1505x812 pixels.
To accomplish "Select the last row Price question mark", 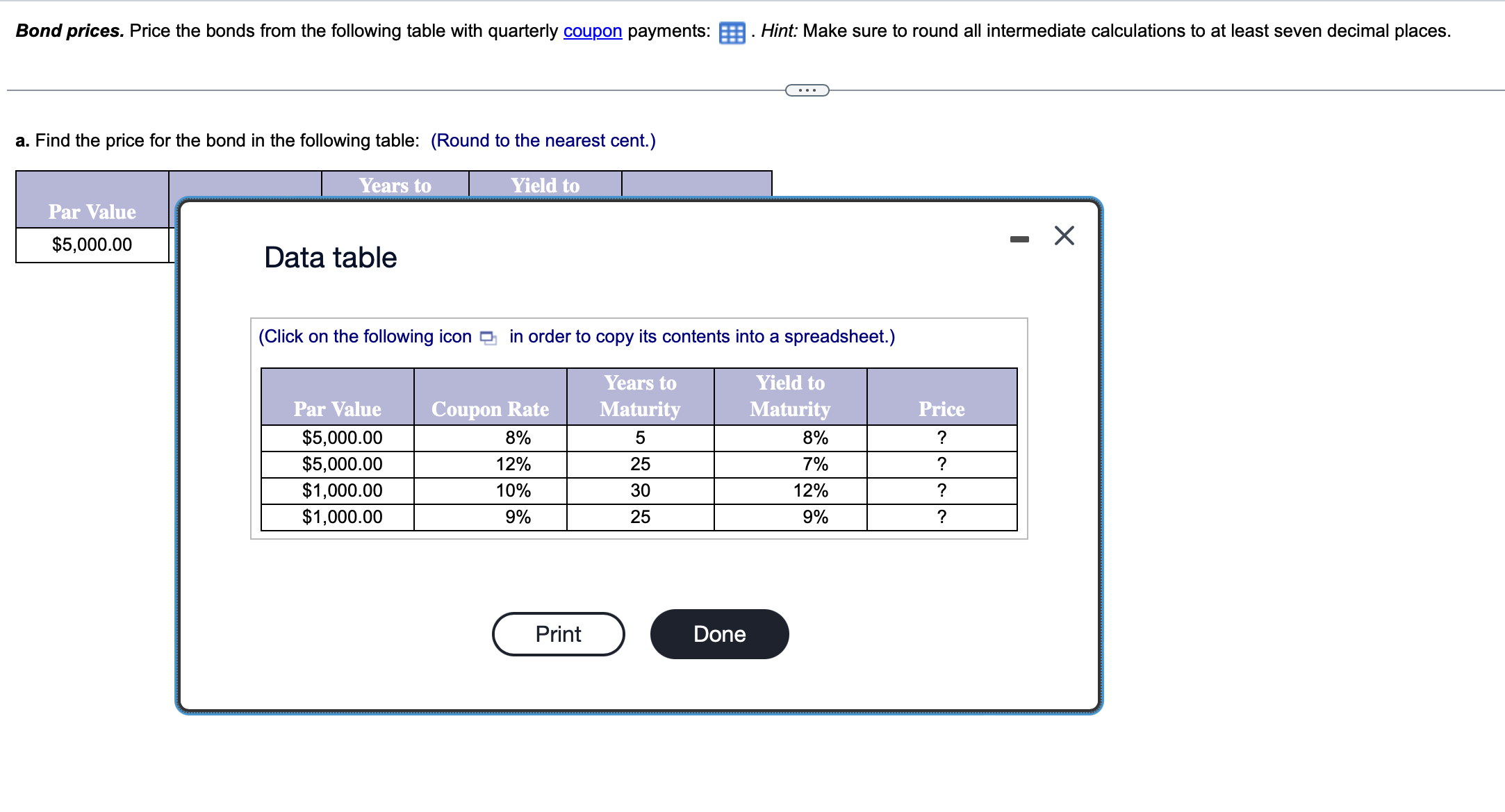I will coord(941,517).
